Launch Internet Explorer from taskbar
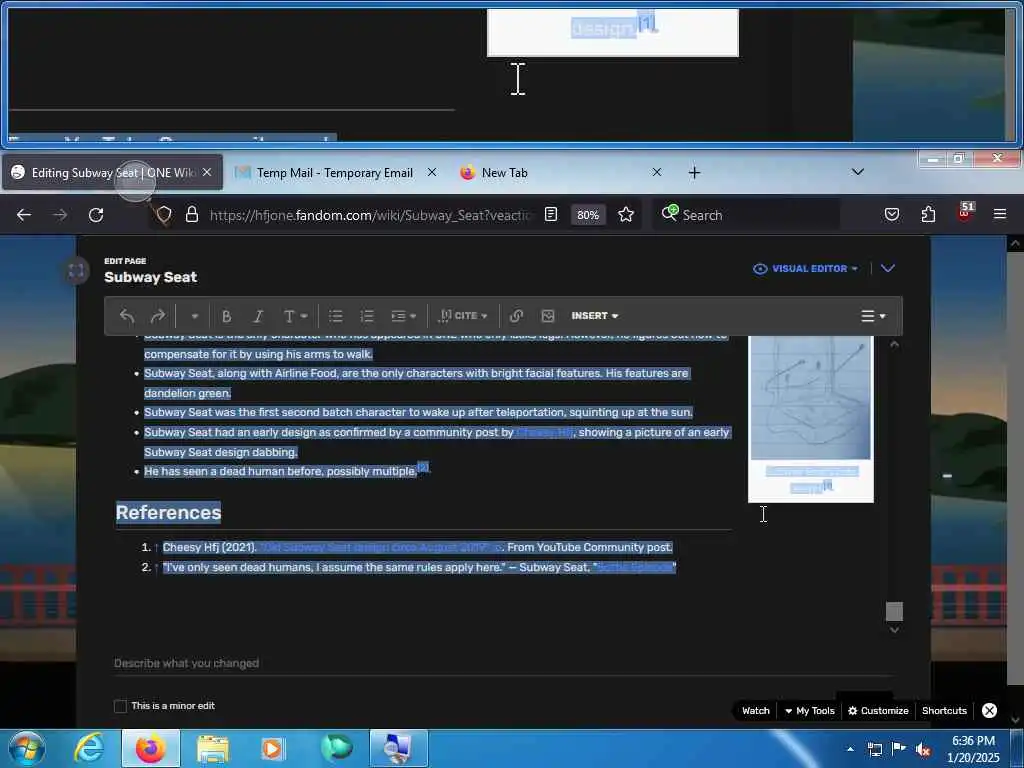Screen dimensions: 1024x768 (89, 748)
